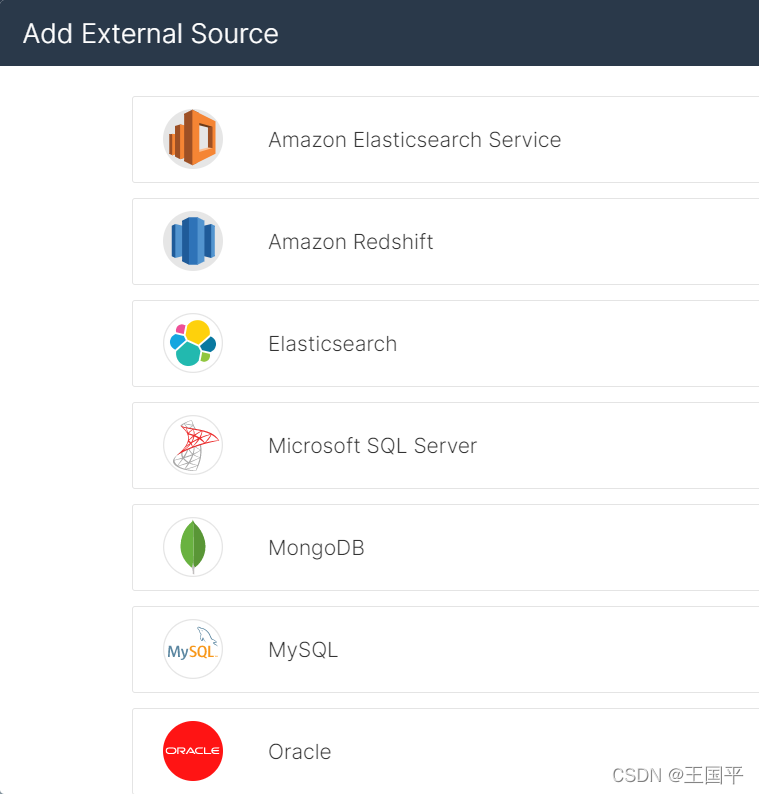Click the red Oracle logo icon

click(x=193, y=750)
